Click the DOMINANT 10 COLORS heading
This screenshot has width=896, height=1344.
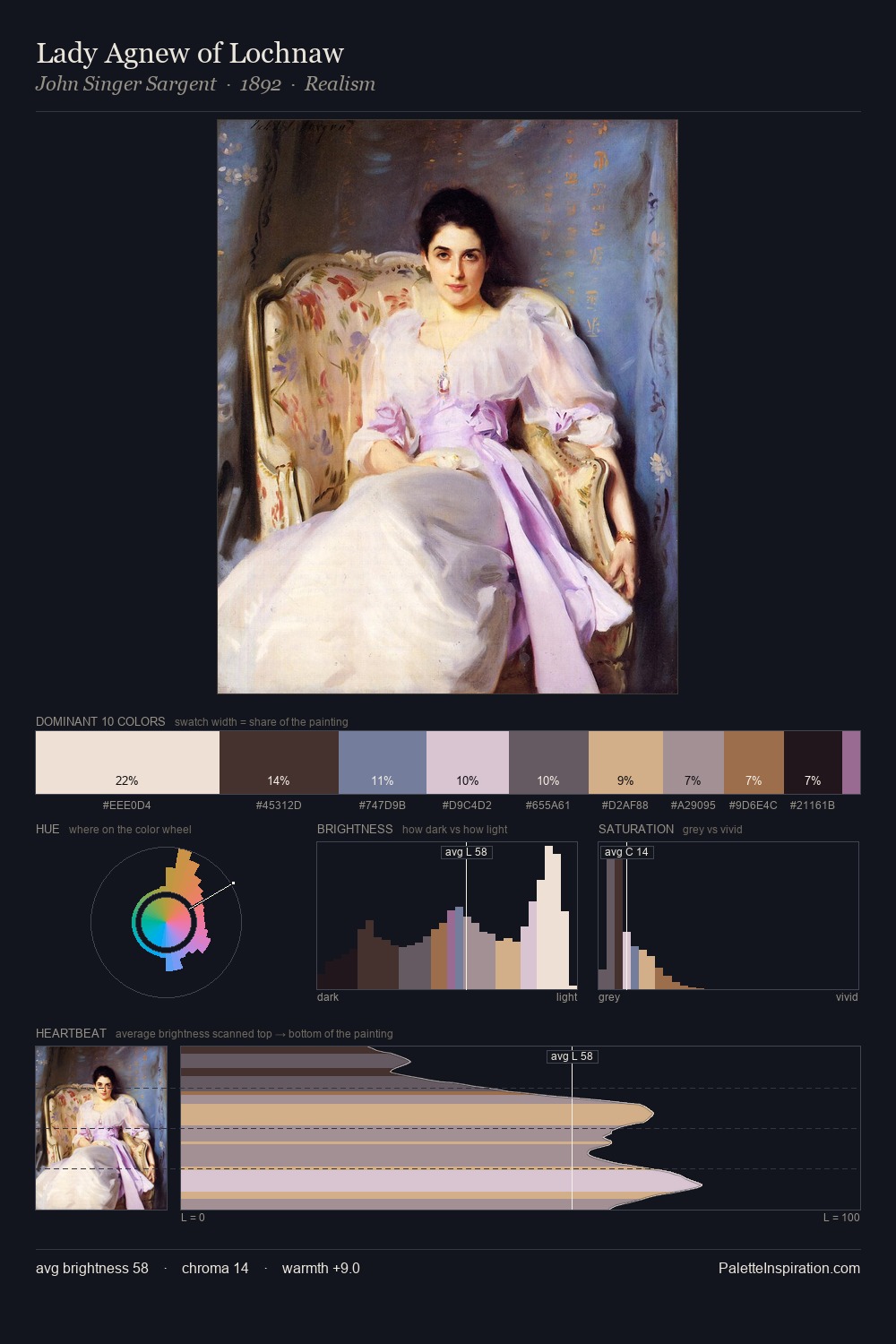point(100,721)
